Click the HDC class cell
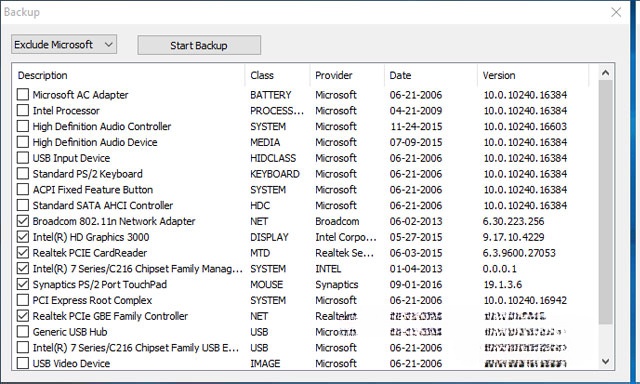The width and height of the screenshot is (640, 384). [x=260, y=205]
